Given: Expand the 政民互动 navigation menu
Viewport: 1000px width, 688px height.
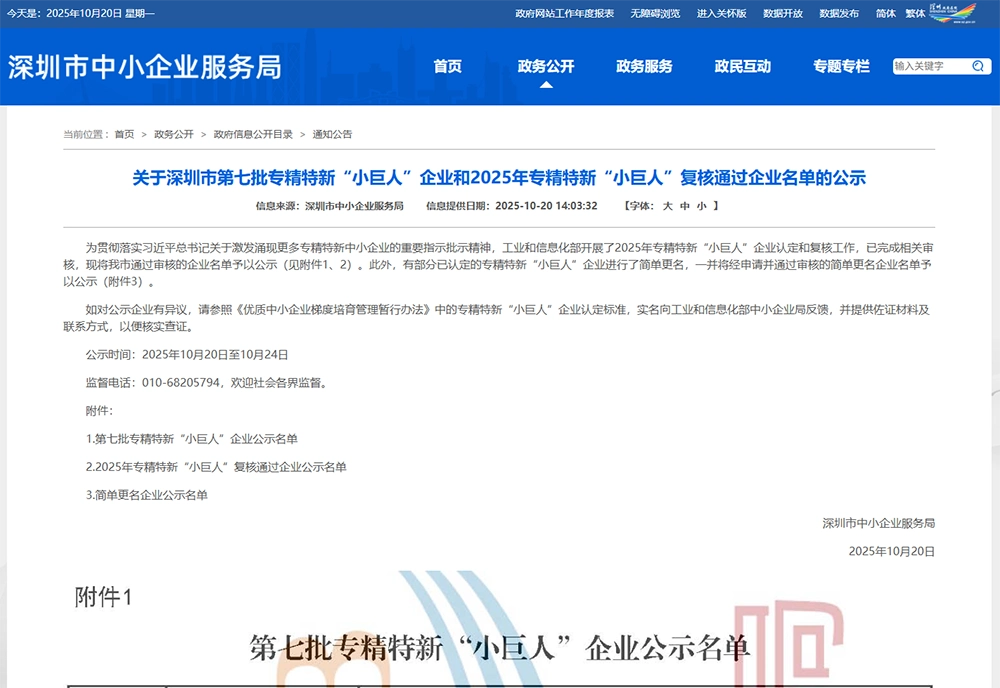Looking at the screenshot, I should (742, 67).
